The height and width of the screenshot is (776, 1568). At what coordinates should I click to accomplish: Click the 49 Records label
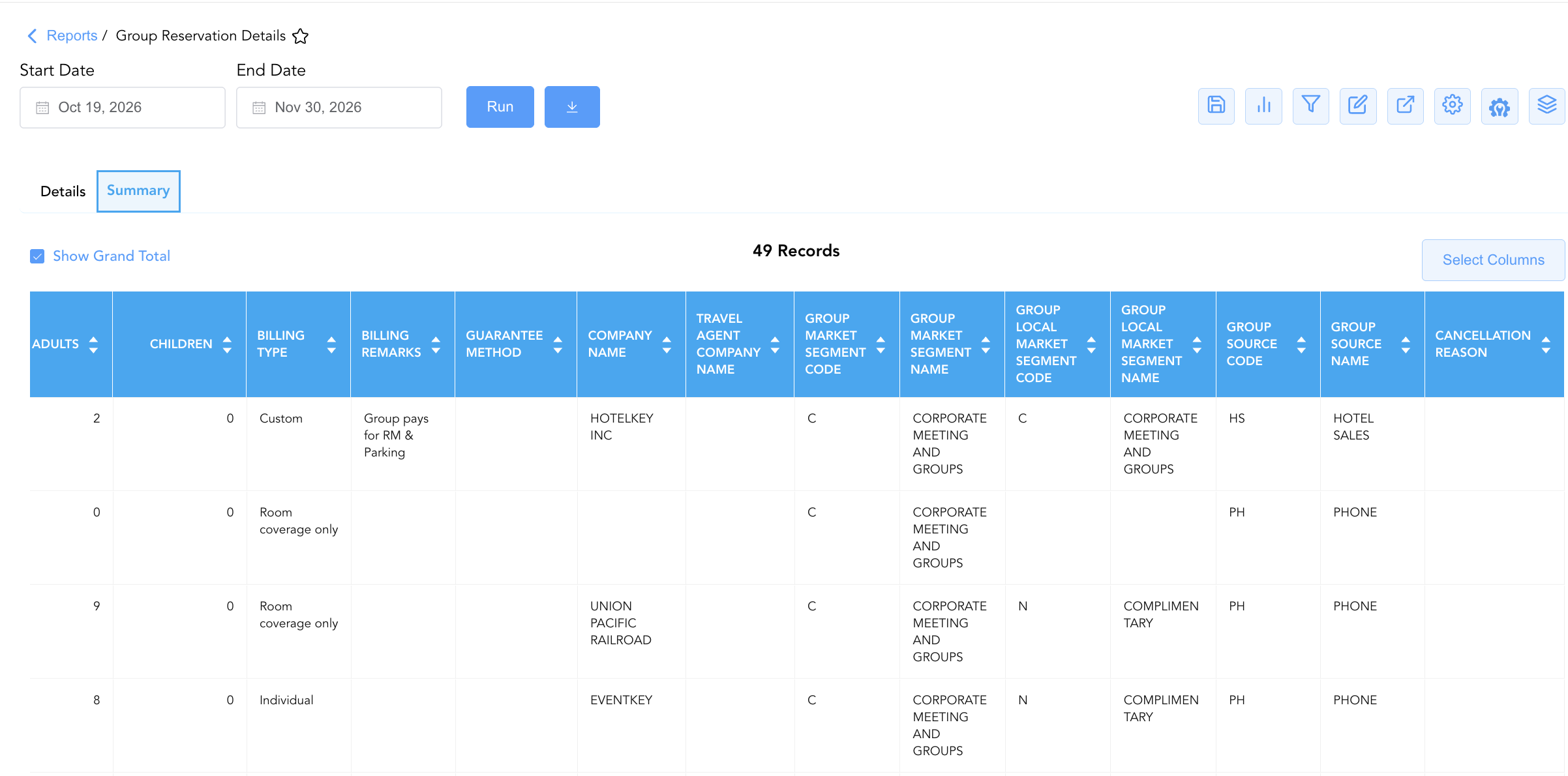coord(796,251)
